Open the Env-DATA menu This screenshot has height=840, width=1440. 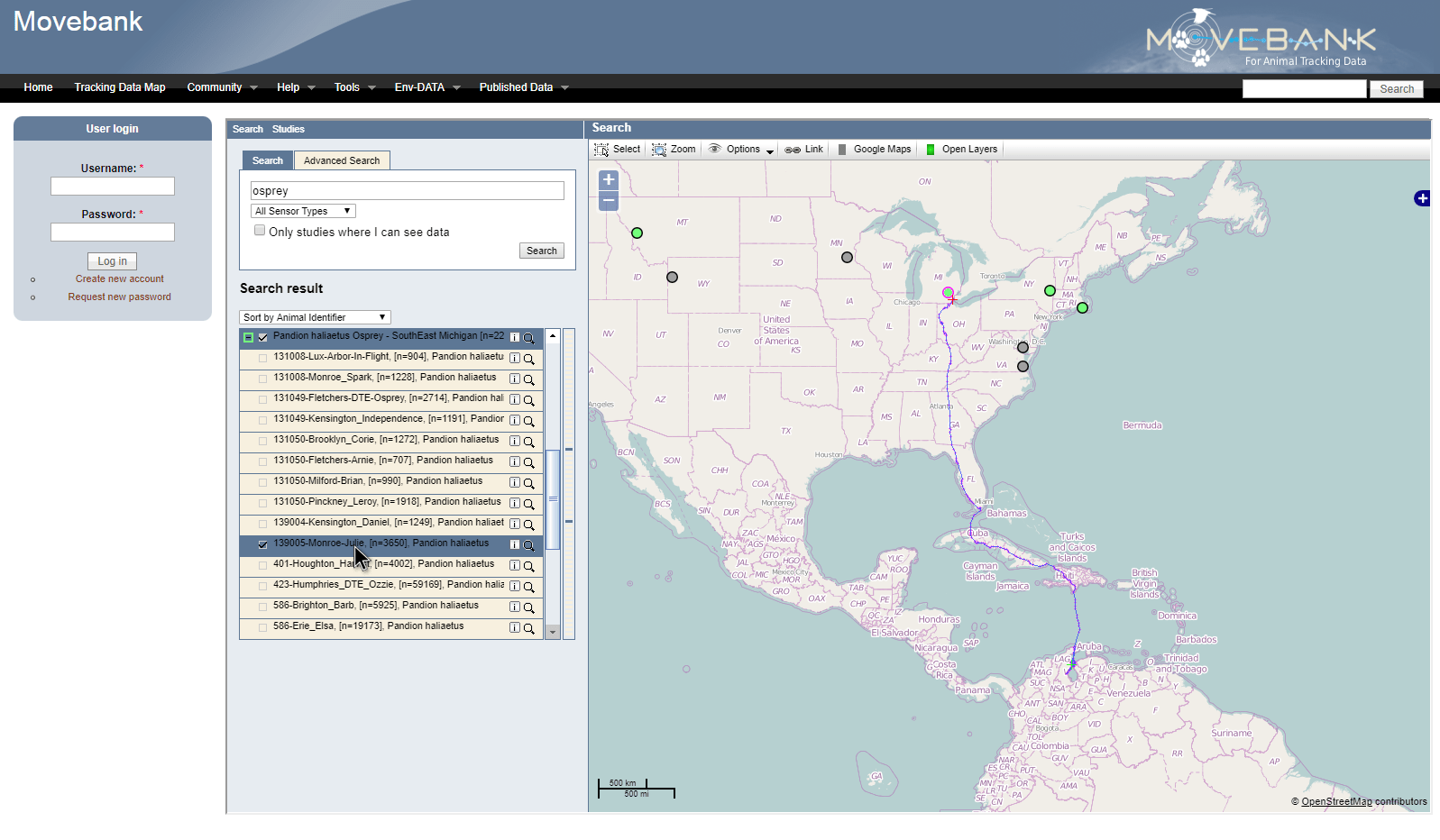427,87
